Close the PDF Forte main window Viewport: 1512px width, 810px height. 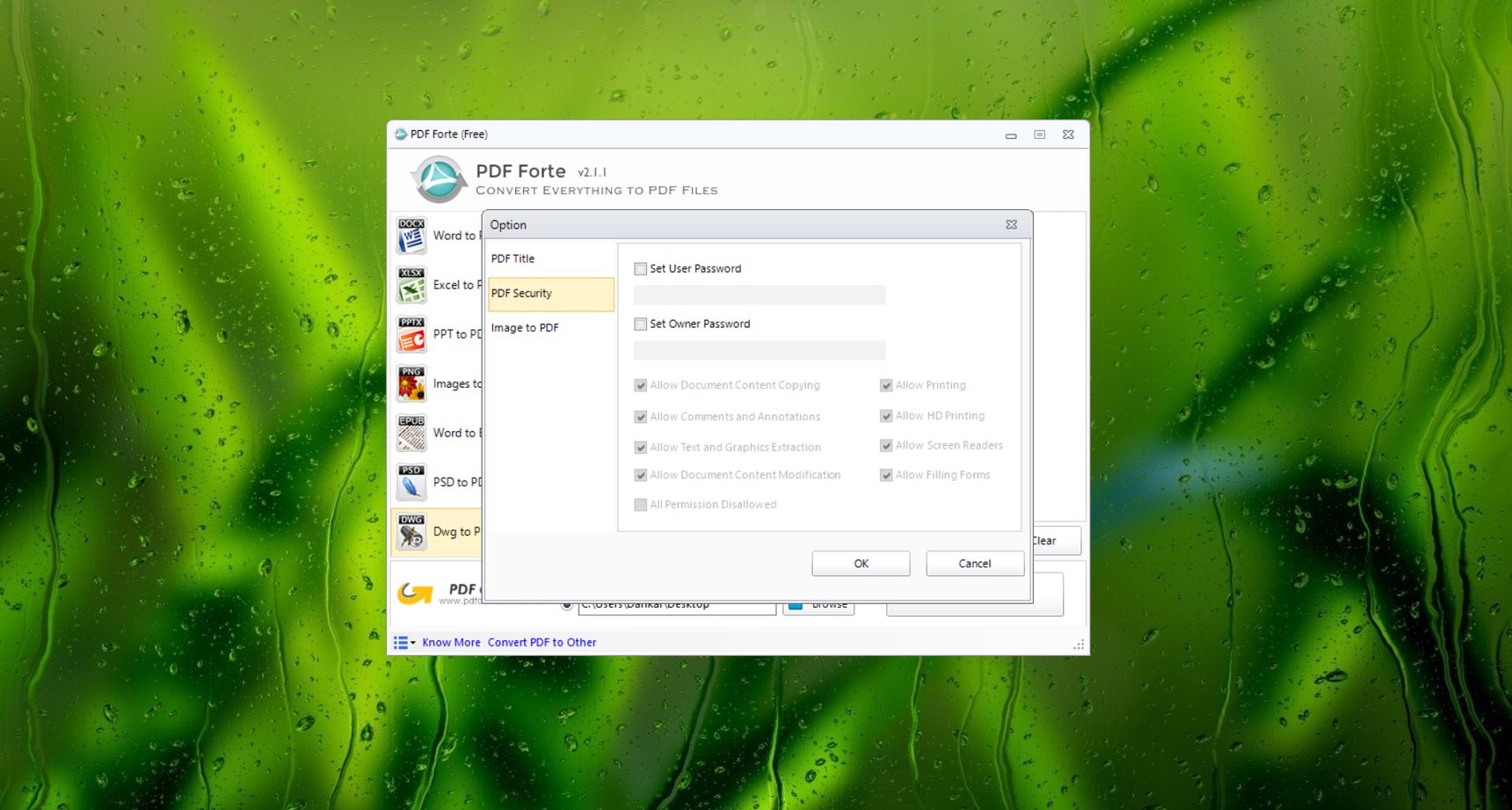click(1068, 135)
